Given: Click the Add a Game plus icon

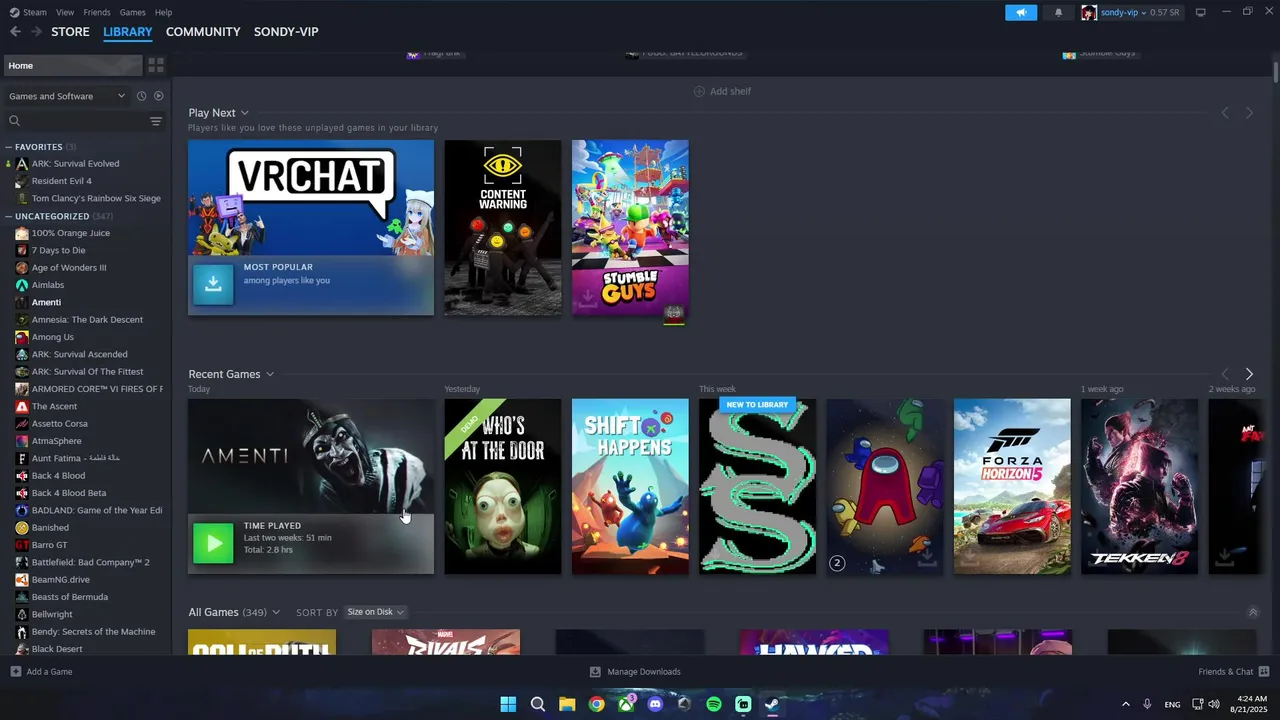Looking at the screenshot, I should point(15,671).
